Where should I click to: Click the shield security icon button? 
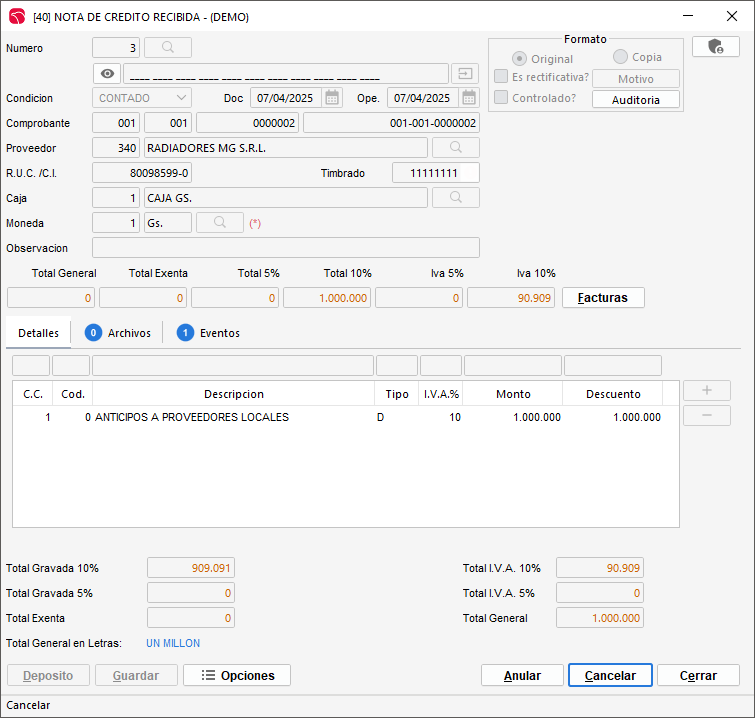pyautogui.click(x=715, y=47)
